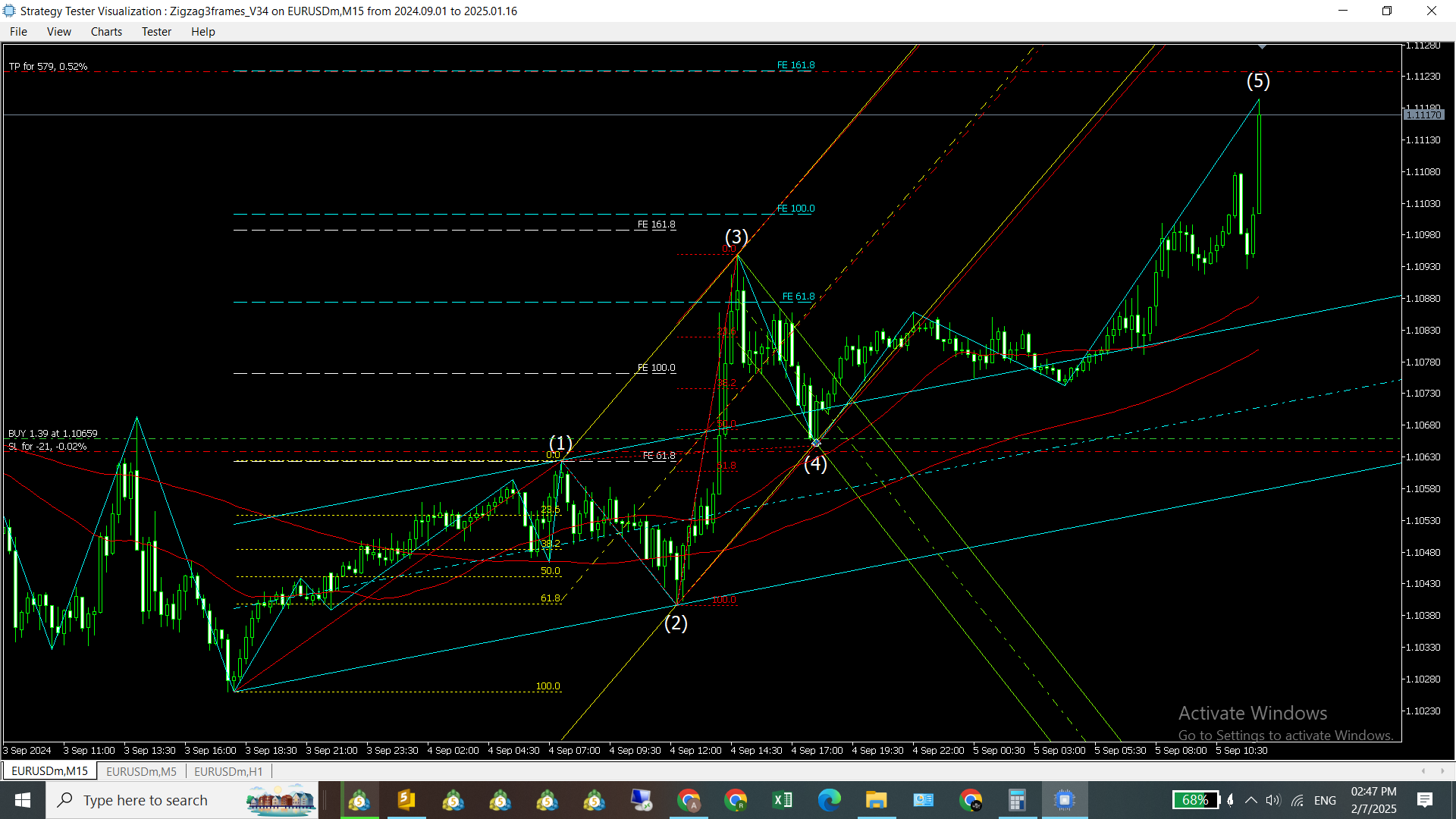Image resolution: width=1456 pixels, height=819 pixels.
Task: Click the active MetaTrader icon left of Sublime
Action: [359, 800]
